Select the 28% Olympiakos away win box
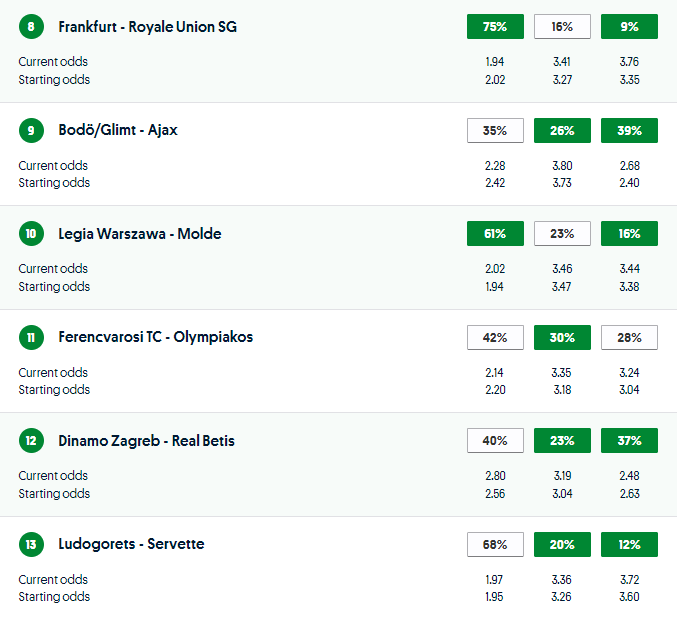Image resolution: width=677 pixels, height=617 pixels. coord(629,337)
